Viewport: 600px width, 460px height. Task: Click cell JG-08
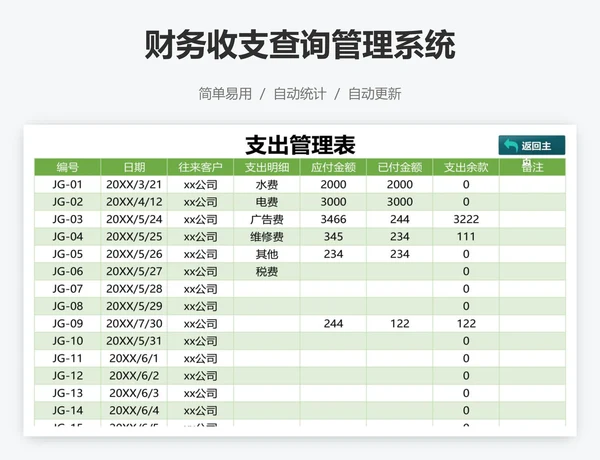coord(67,306)
